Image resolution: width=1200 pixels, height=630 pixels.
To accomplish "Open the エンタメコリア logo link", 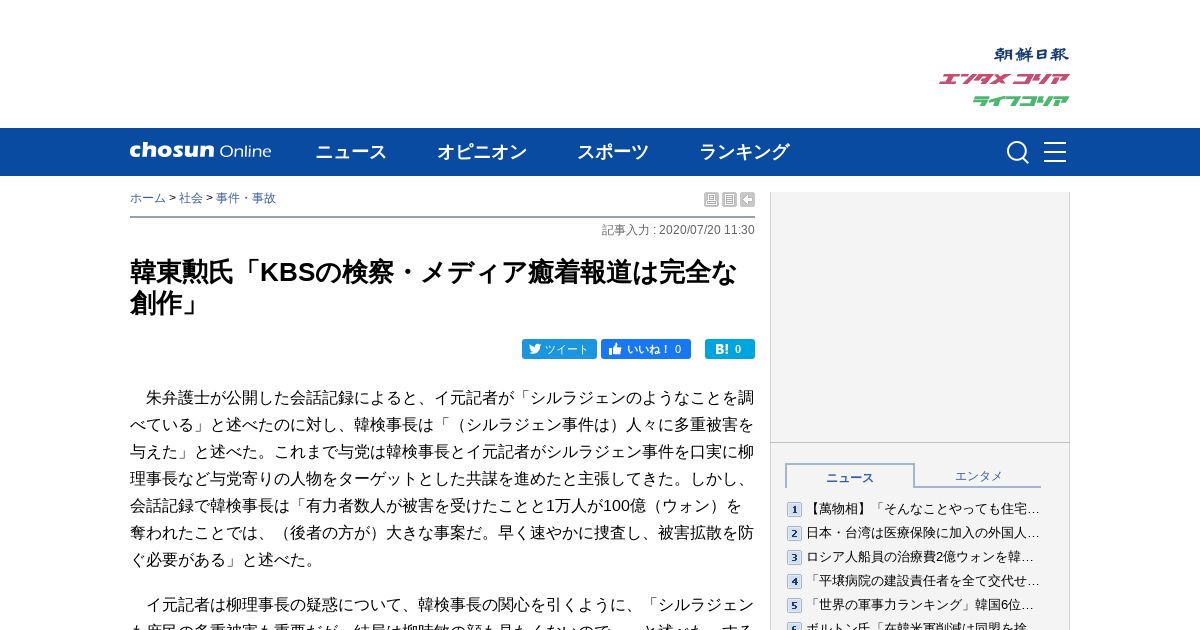I will click(1004, 78).
